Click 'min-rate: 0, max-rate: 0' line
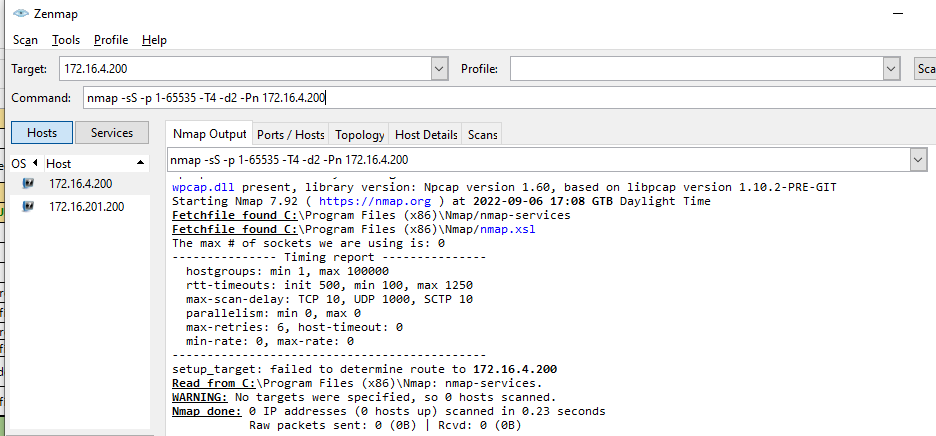Screen dimensions: 936x436 [270, 341]
